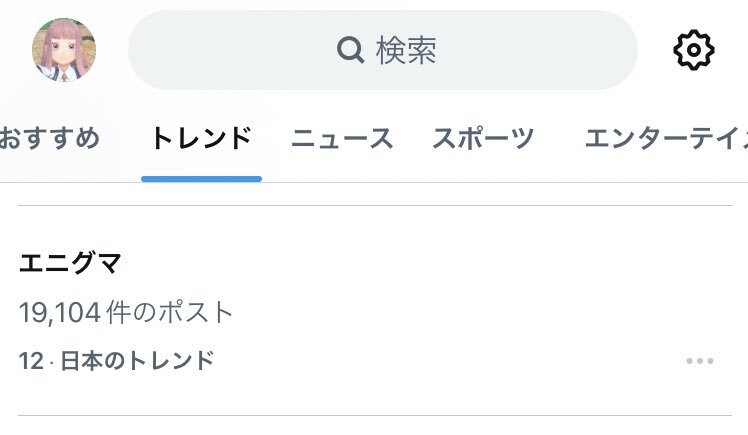Screen dimensions: 748x435
Task: Open the profile avatar menu
Action: [64, 50]
